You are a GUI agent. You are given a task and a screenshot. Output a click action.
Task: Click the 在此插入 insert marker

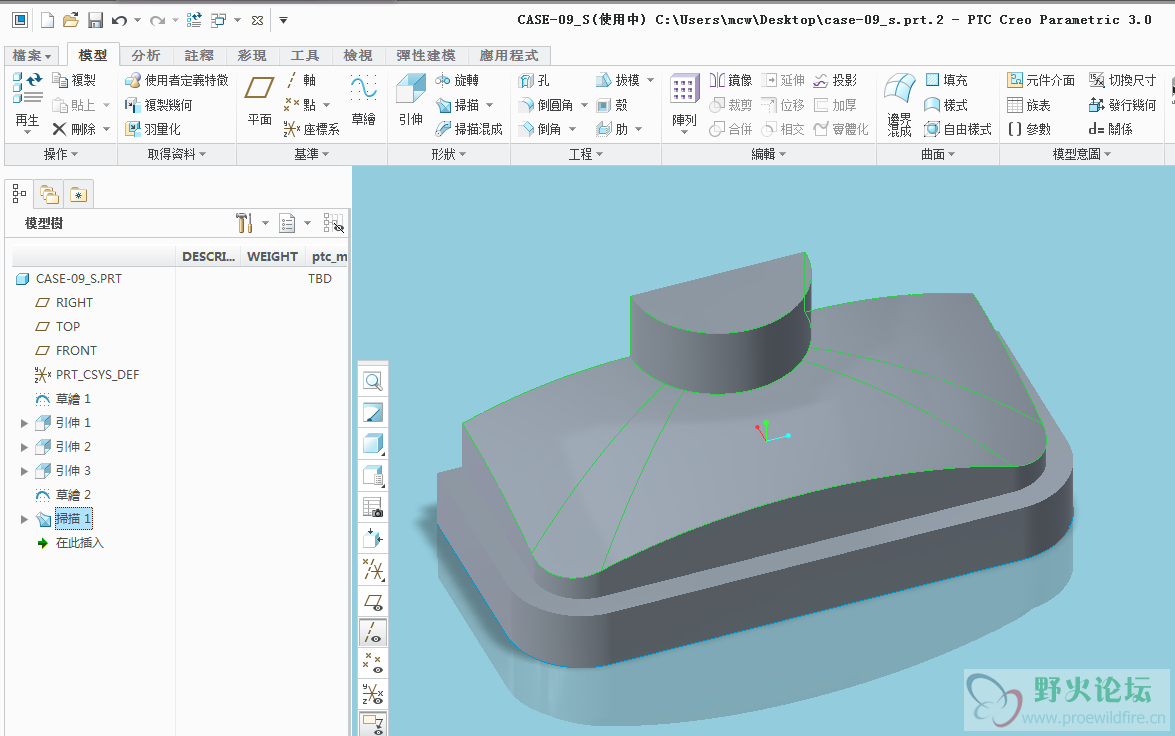[x=79, y=543]
